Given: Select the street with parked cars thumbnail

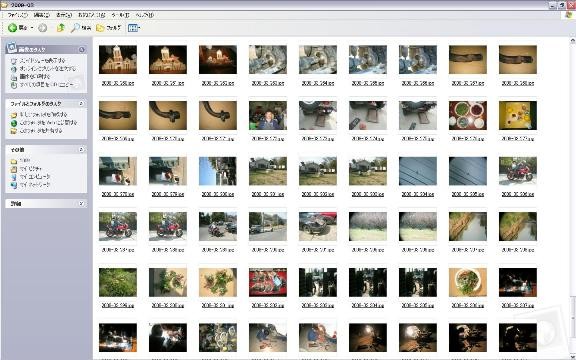Looking at the screenshot, I should click(268, 227).
